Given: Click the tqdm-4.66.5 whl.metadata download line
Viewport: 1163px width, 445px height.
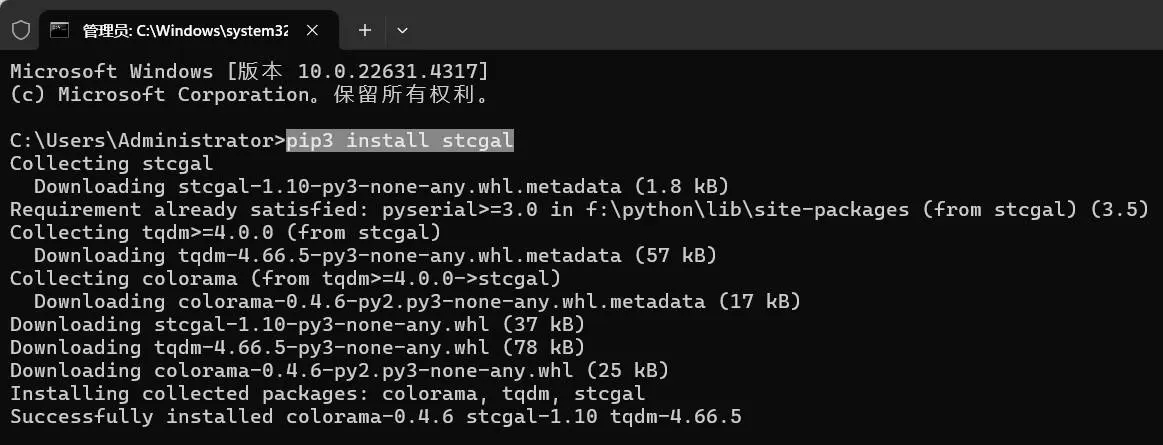Looking at the screenshot, I should (x=375, y=256).
